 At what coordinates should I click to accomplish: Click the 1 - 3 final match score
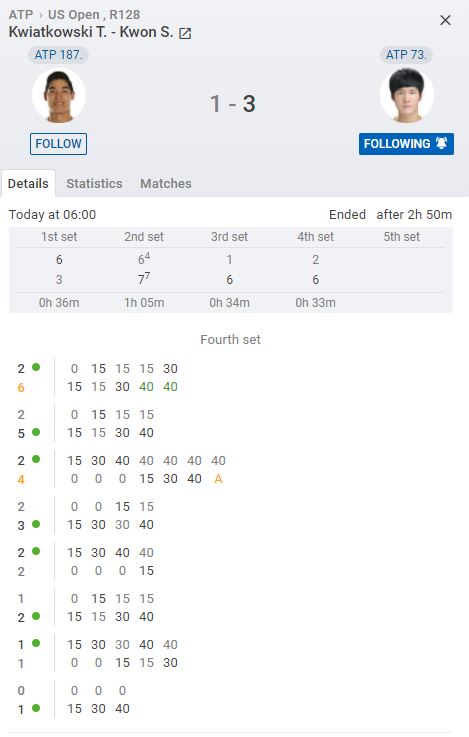(x=233, y=104)
